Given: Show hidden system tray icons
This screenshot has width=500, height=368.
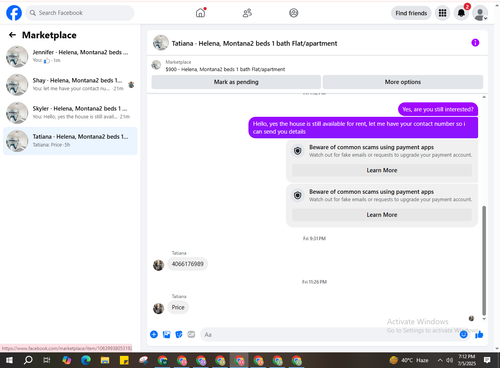Looking at the screenshot, I should pyautogui.click(x=440, y=360).
